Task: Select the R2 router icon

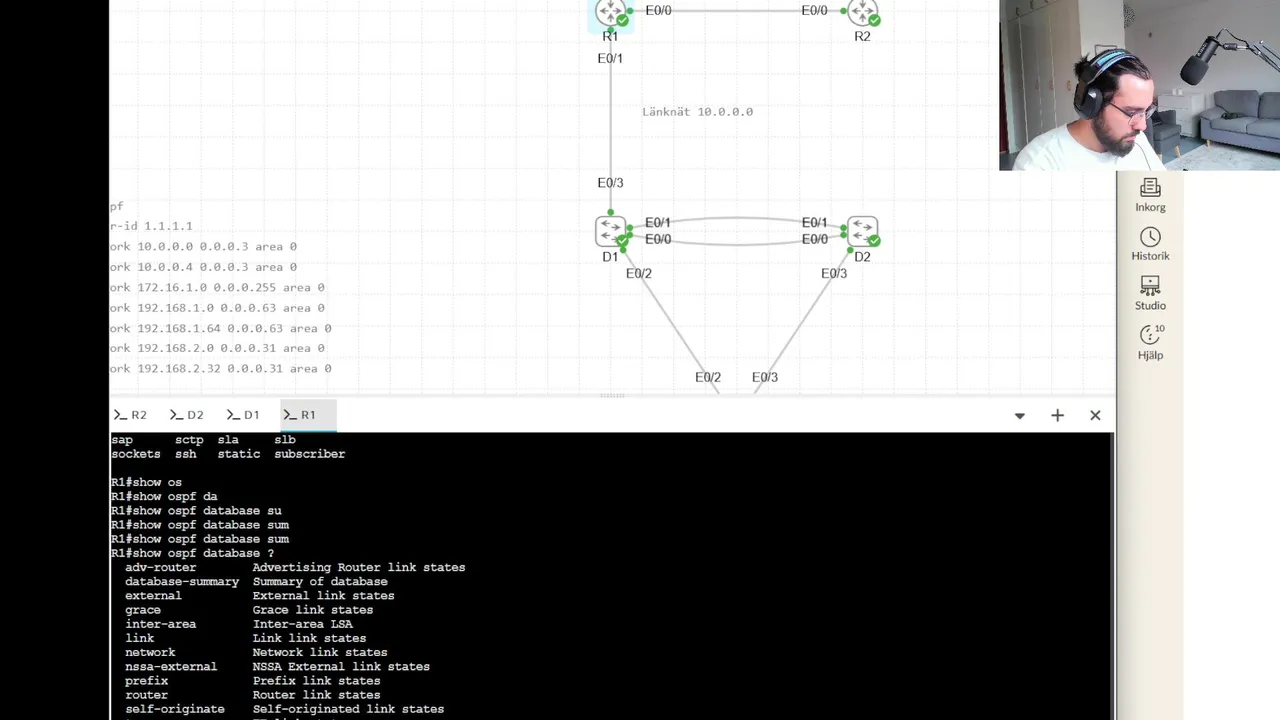Action: click(x=862, y=12)
